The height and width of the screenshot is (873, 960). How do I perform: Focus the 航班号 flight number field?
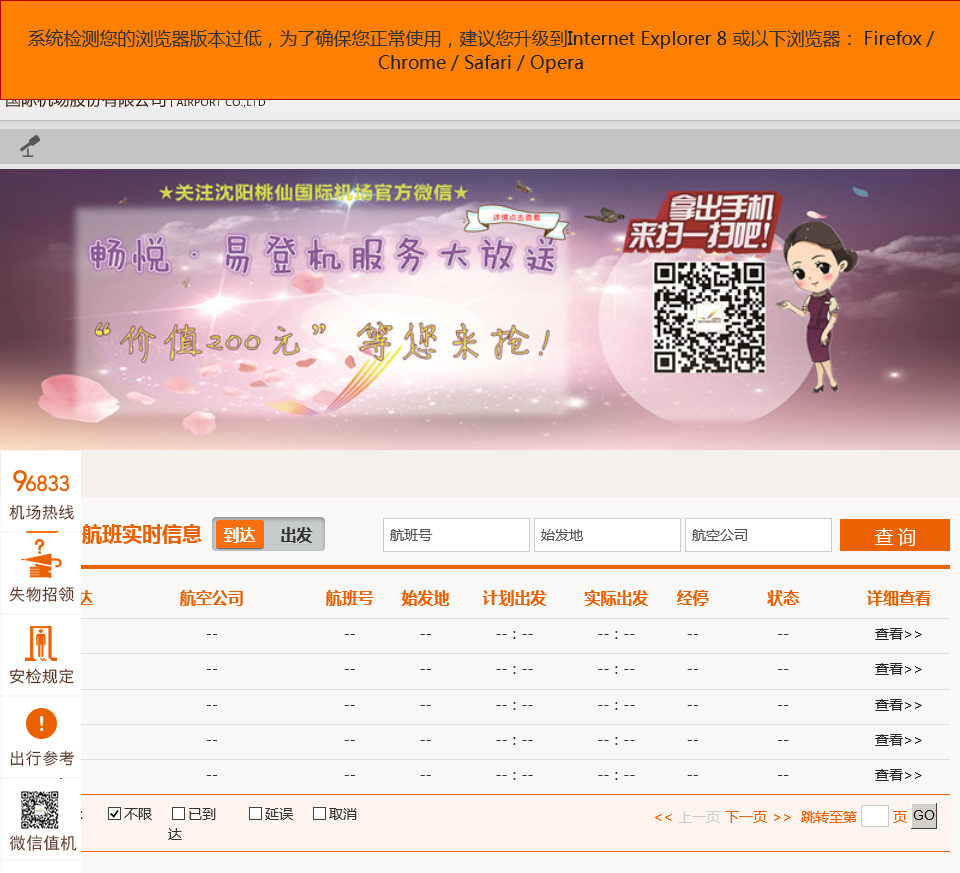tap(456, 535)
